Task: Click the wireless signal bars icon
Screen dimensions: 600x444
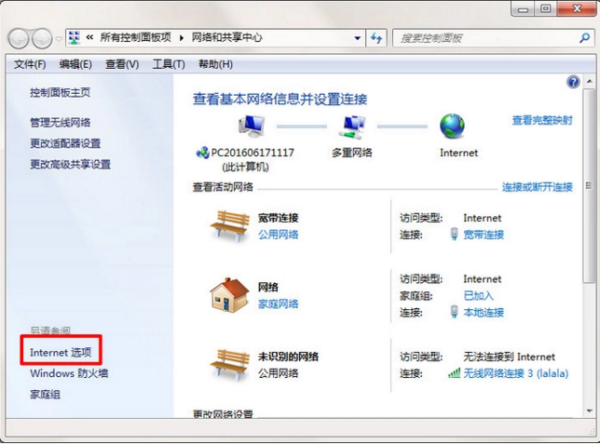Action: coord(454,373)
